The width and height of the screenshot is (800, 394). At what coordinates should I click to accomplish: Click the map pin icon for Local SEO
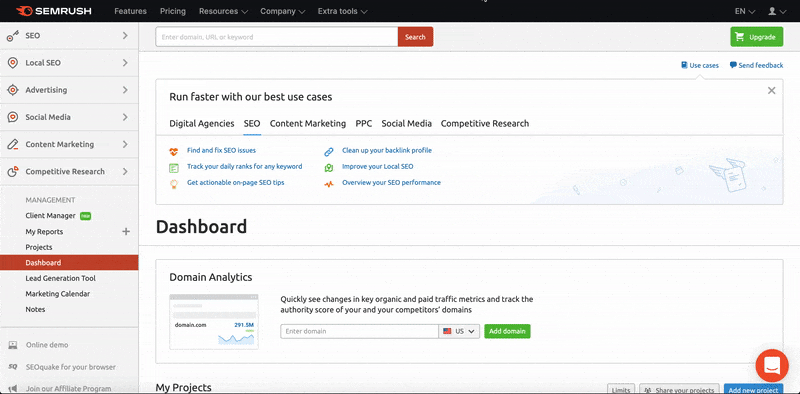(329, 167)
